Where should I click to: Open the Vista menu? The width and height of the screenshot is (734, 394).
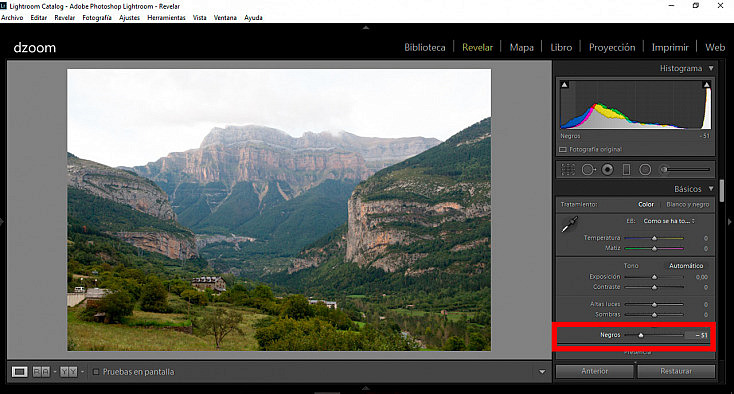[199, 18]
